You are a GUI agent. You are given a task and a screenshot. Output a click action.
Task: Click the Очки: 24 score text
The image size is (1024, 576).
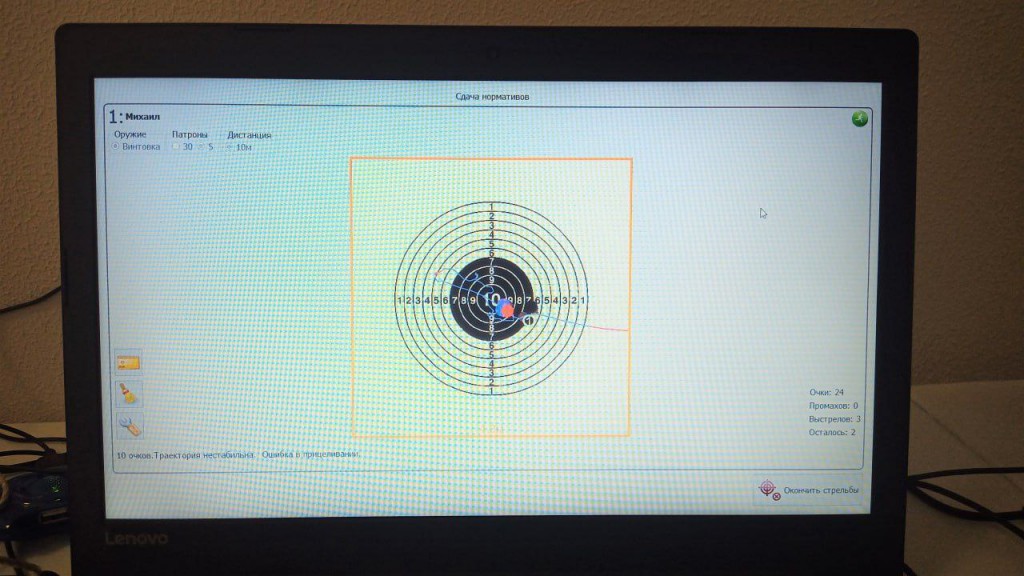point(826,392)
